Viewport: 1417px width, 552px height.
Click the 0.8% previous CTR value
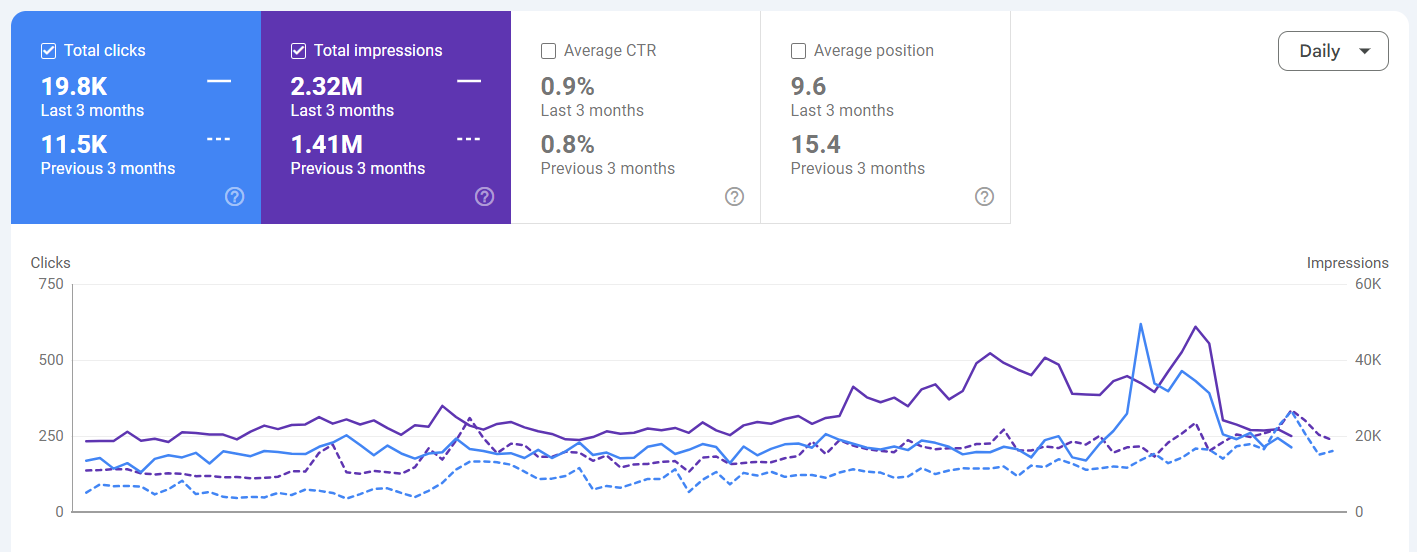click(x=568, y=144)
